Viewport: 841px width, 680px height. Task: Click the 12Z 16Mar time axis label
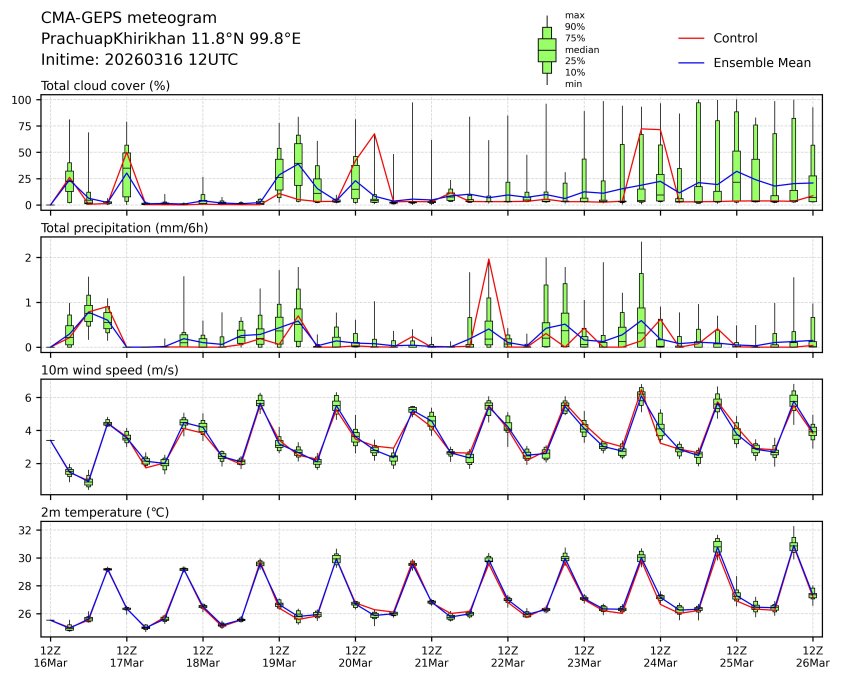(x=50, y=656)
